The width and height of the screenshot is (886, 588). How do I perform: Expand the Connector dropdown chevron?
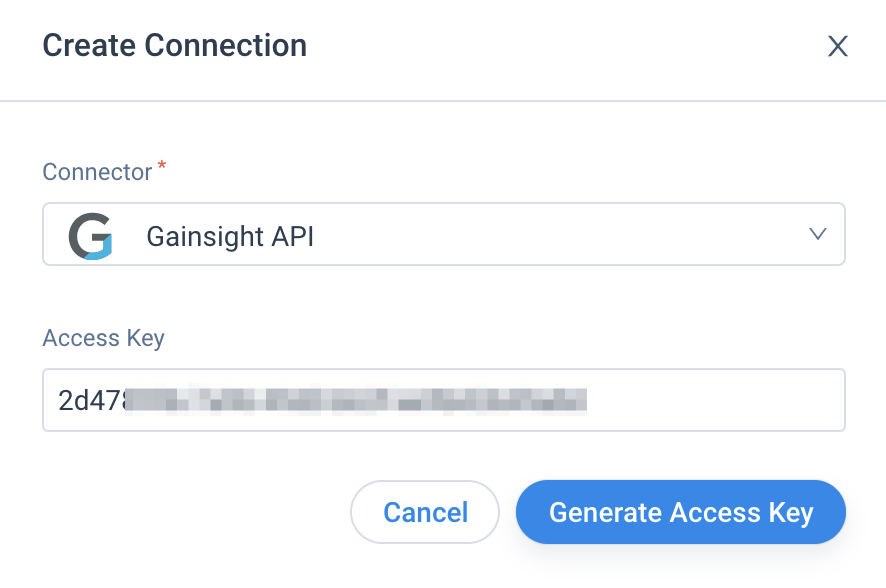pyautogui.click(x=818, y=234)
